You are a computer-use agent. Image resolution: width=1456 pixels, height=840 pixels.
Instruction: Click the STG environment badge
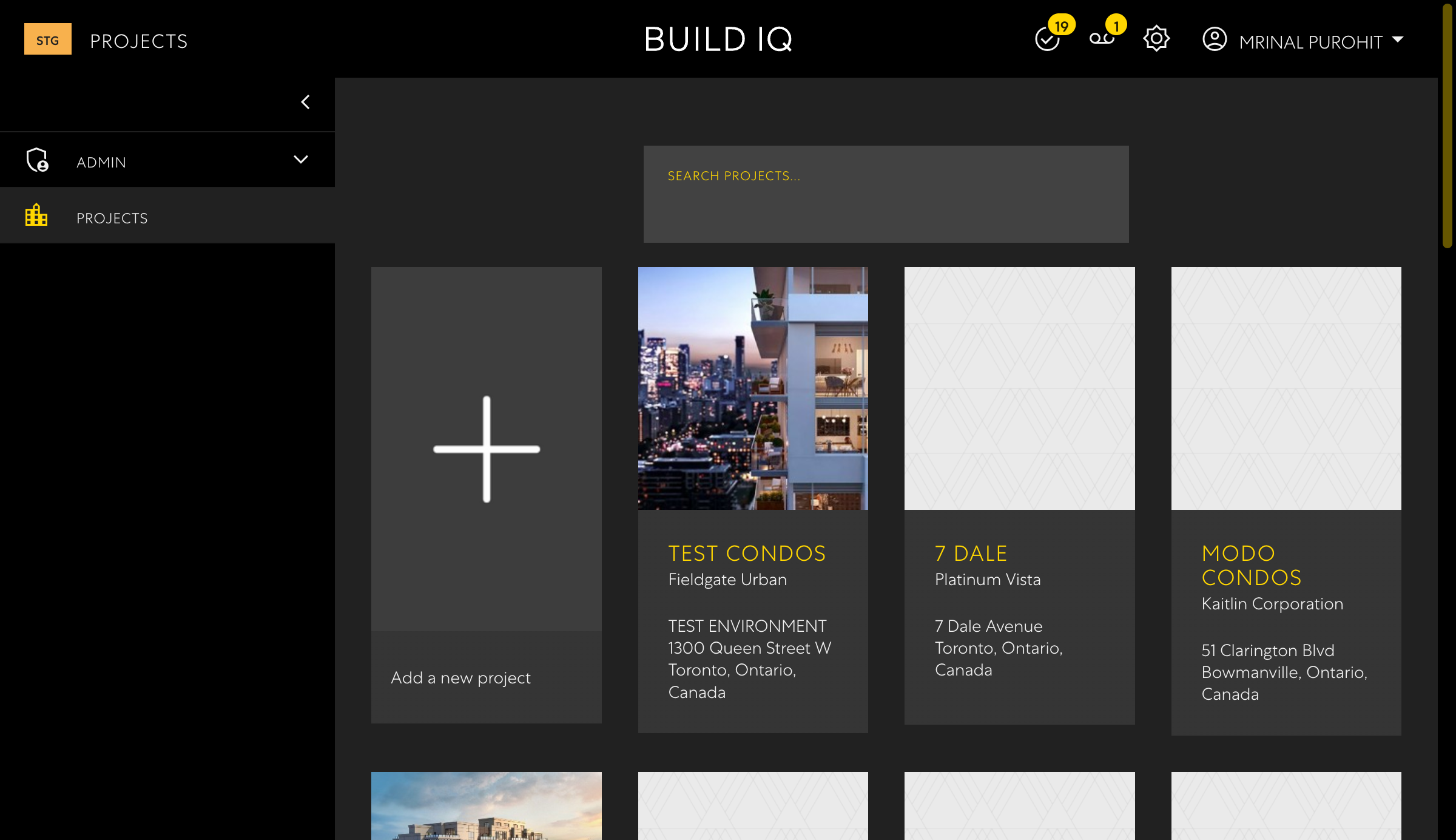click(48, 39)
